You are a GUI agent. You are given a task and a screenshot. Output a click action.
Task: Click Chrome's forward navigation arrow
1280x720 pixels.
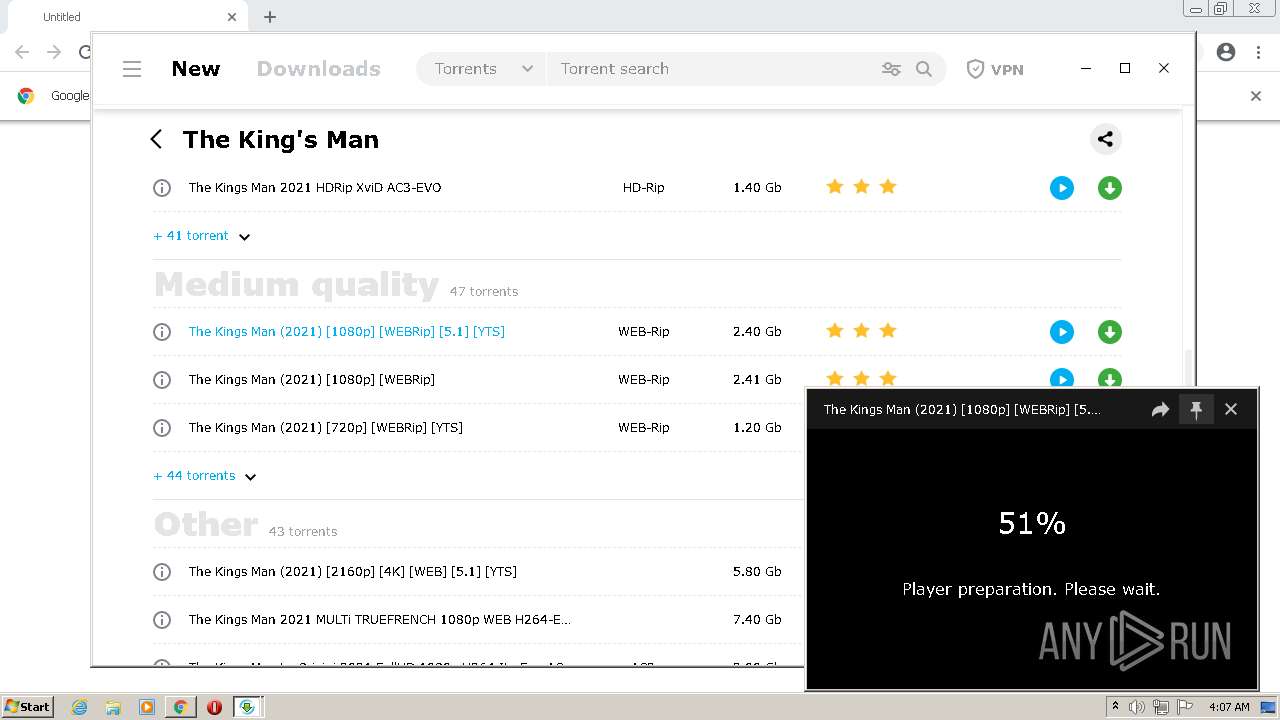[x=54, y=52]
